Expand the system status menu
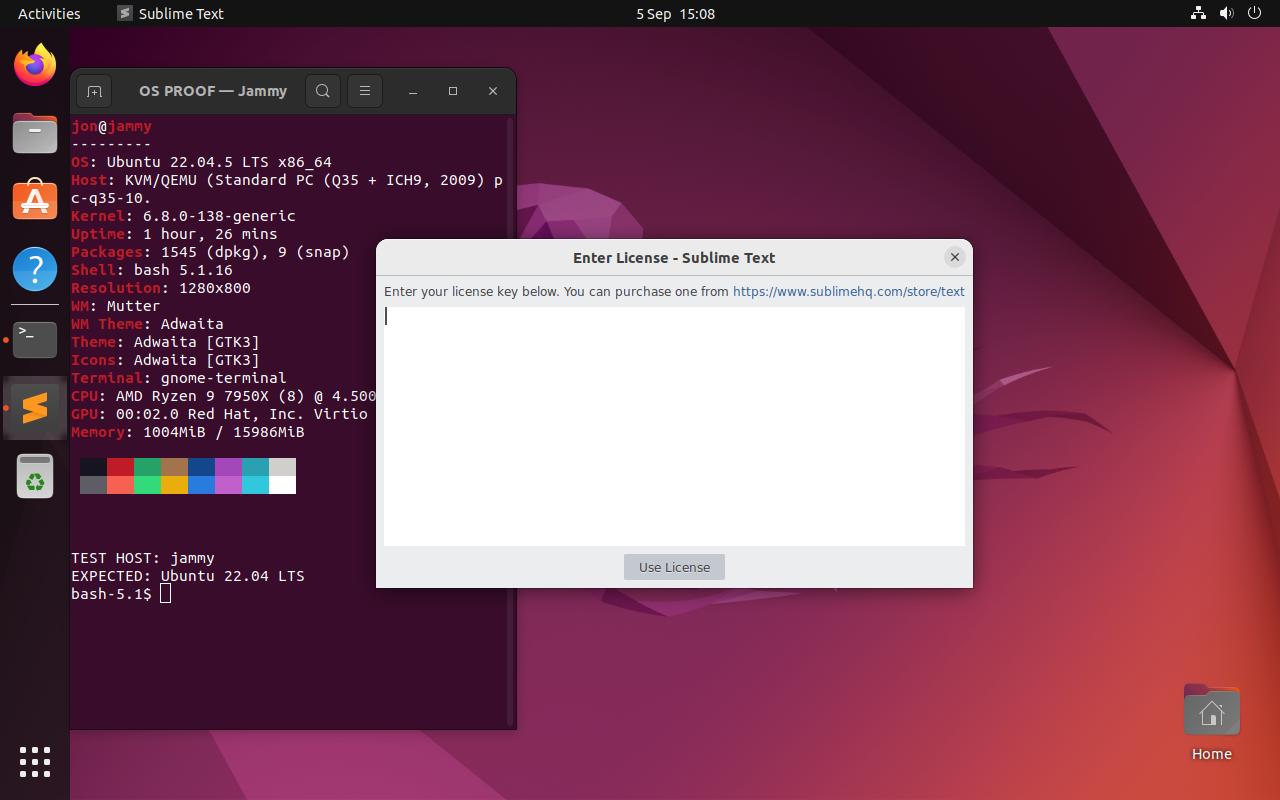The height and width of the screenshot is (800, 1280). click(1226, 14)
